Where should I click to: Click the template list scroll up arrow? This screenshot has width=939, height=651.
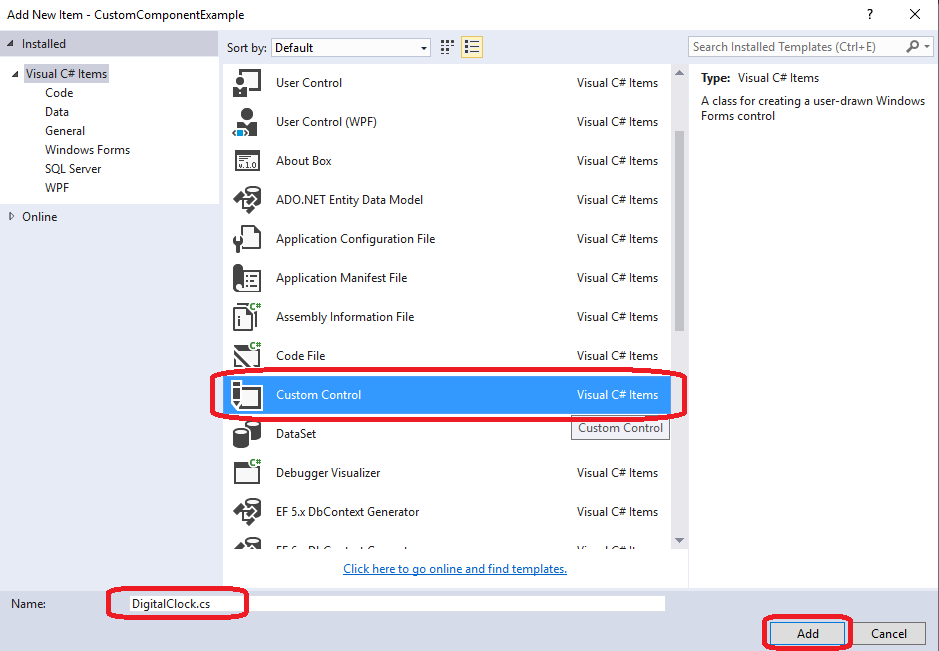(679, 73)
